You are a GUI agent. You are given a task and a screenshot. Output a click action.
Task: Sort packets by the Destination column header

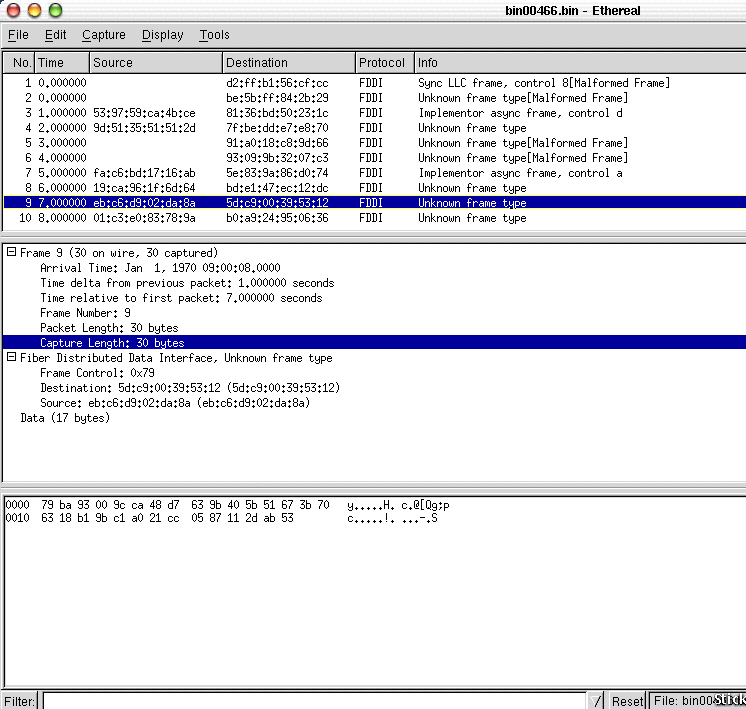click(x=289, y=63)
